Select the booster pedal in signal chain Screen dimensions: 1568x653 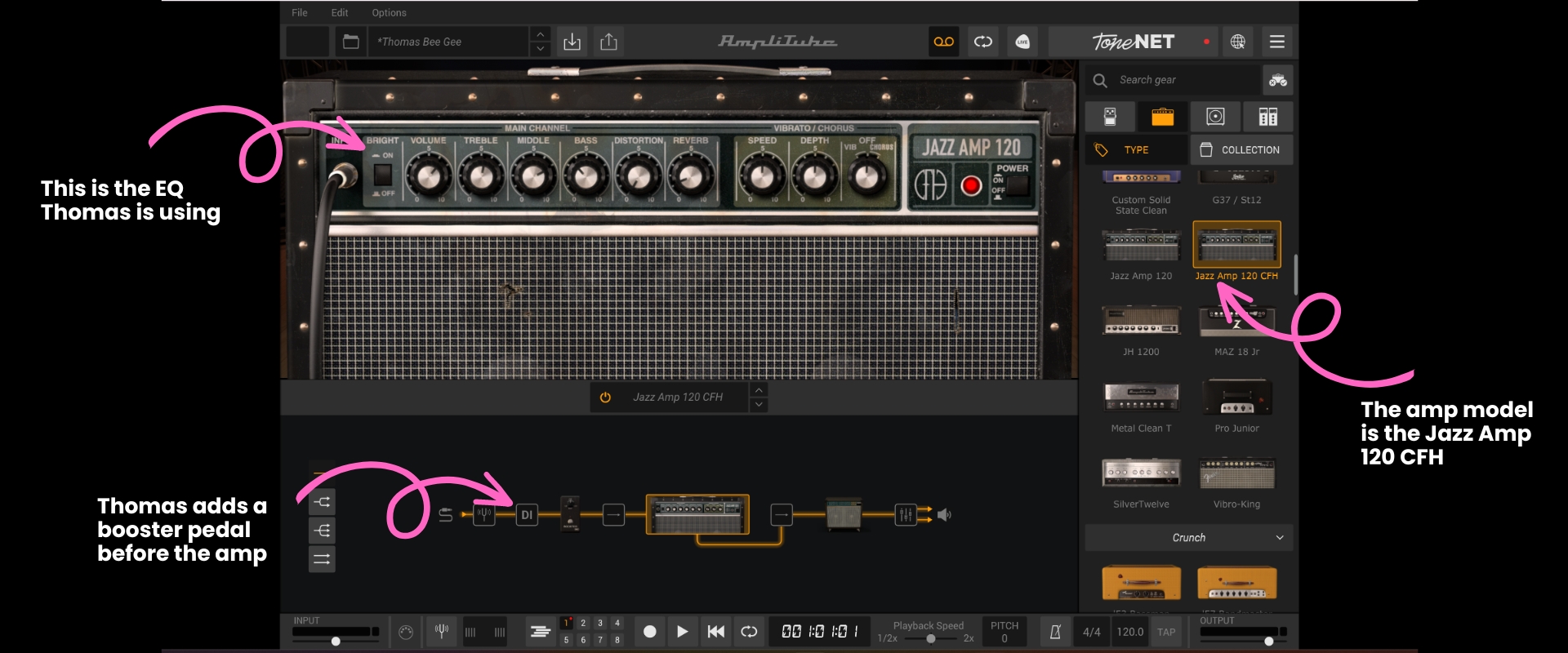coord(570,514)
